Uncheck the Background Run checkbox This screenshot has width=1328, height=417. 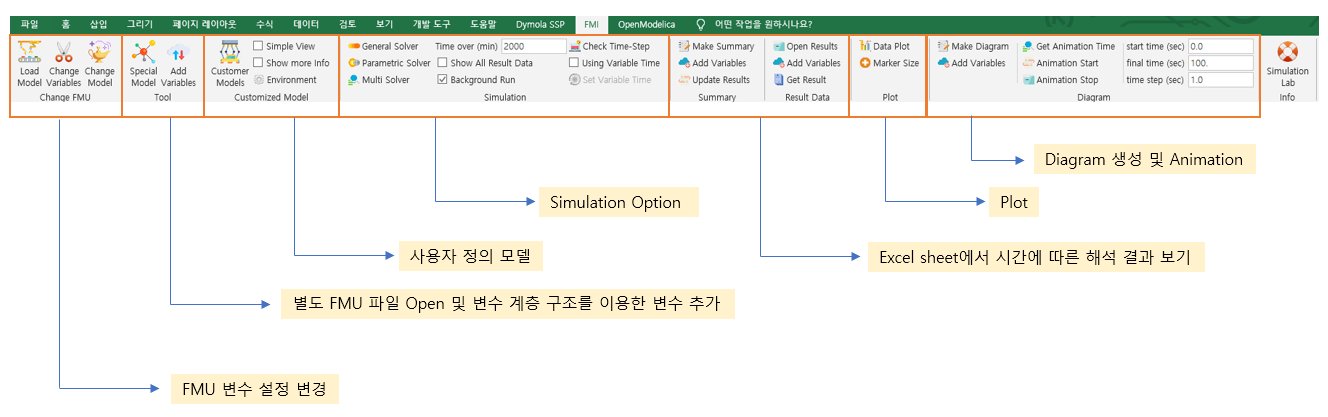coord(442,80)
